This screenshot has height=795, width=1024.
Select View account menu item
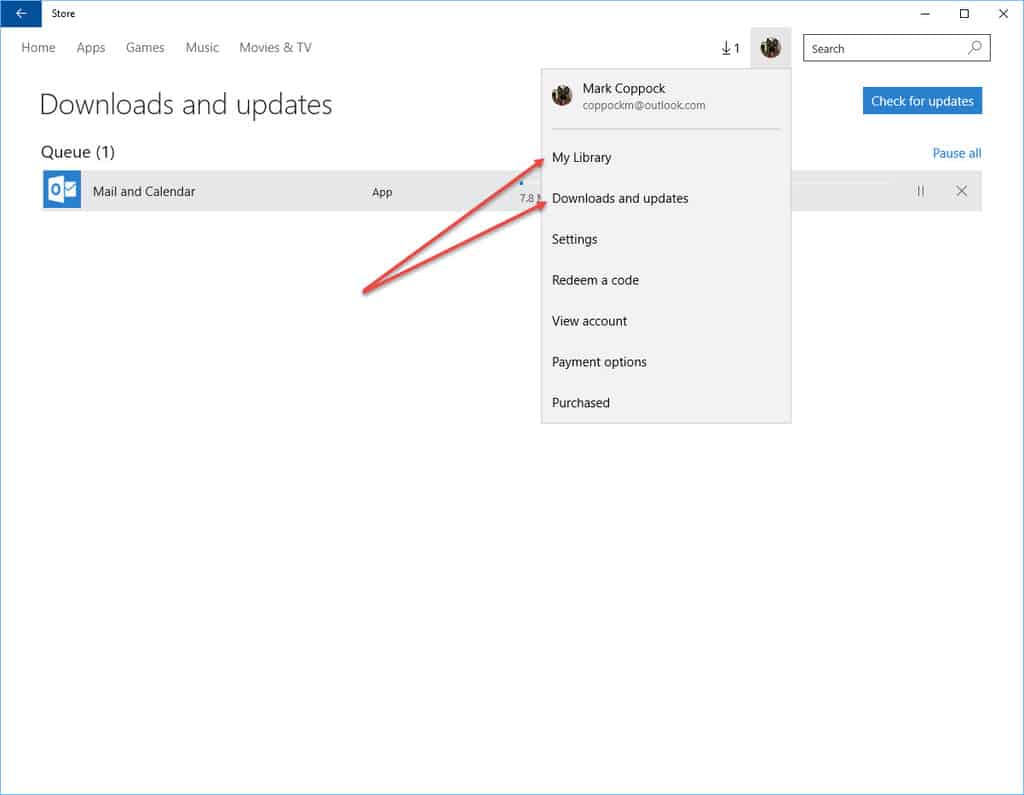point(666,321)
